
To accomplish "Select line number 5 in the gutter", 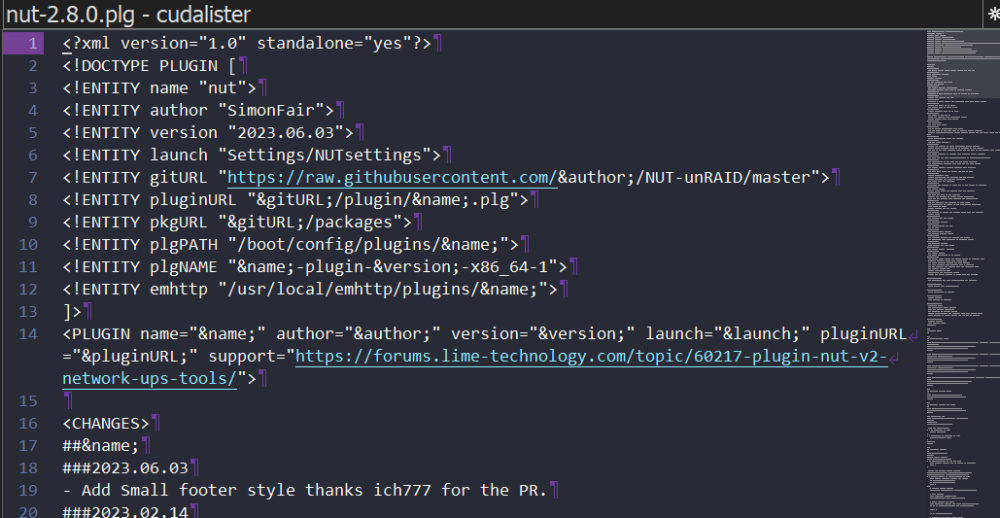I will [33, 133].
